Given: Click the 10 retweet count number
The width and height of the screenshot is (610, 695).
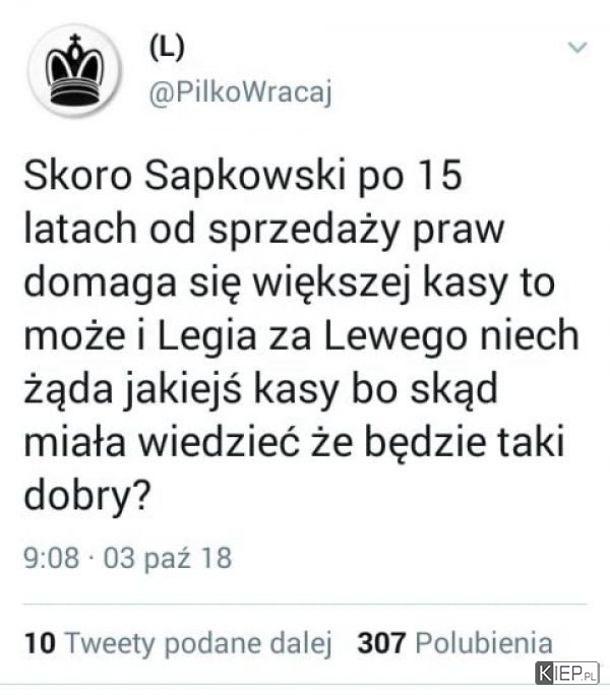Looking at the screenshot, I should coord(40,643).
